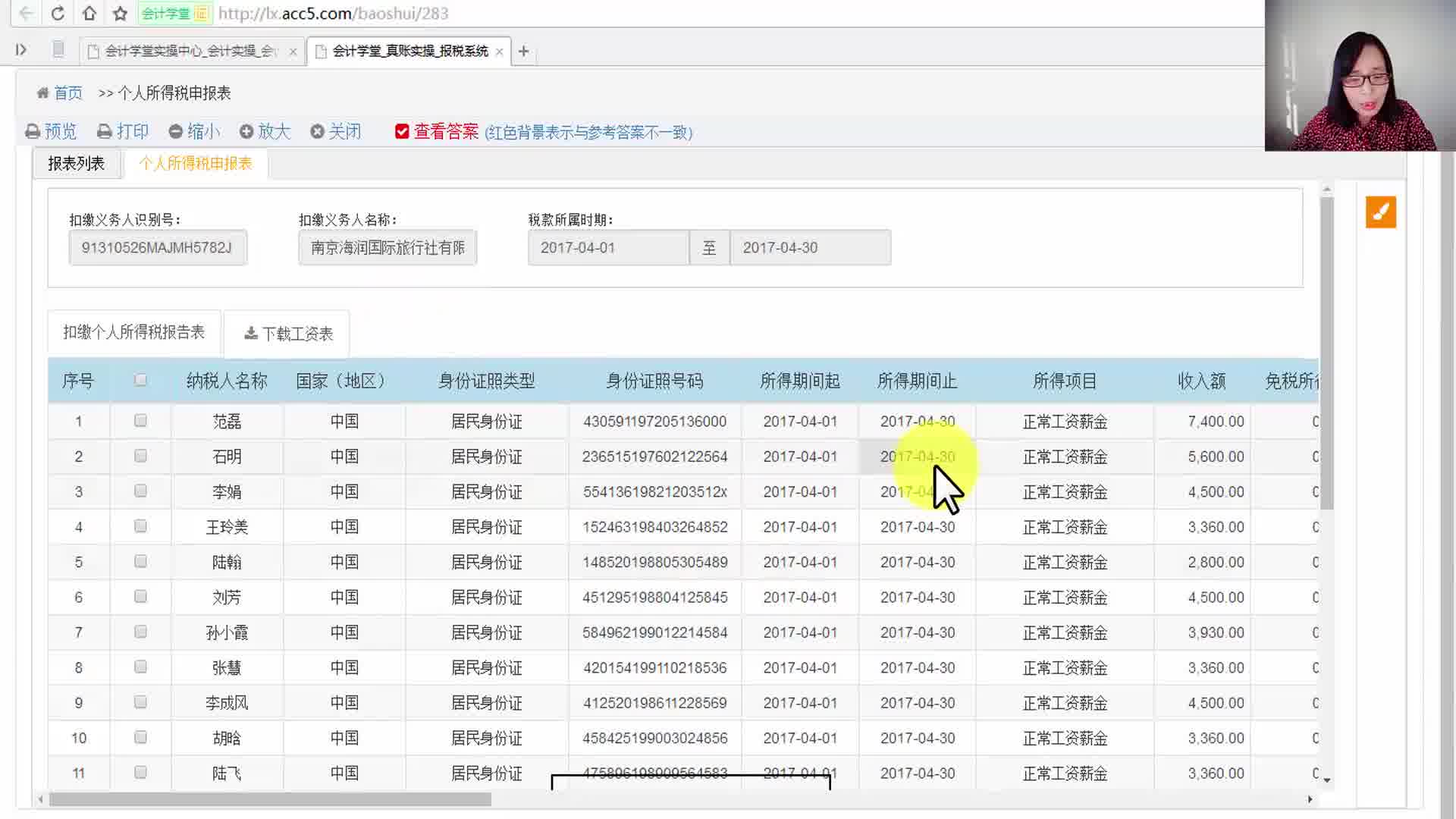Click the browser refresh icon
The image size is (1456, 819).
tap(58, 13)
